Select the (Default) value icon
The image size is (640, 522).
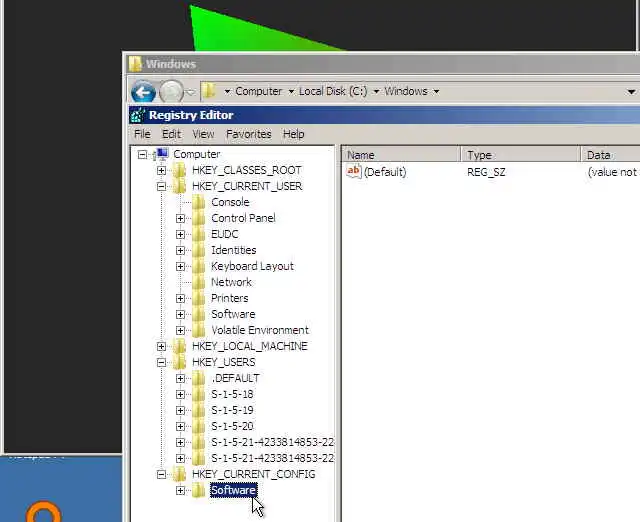pyautogui.click(x=353, y=171)
